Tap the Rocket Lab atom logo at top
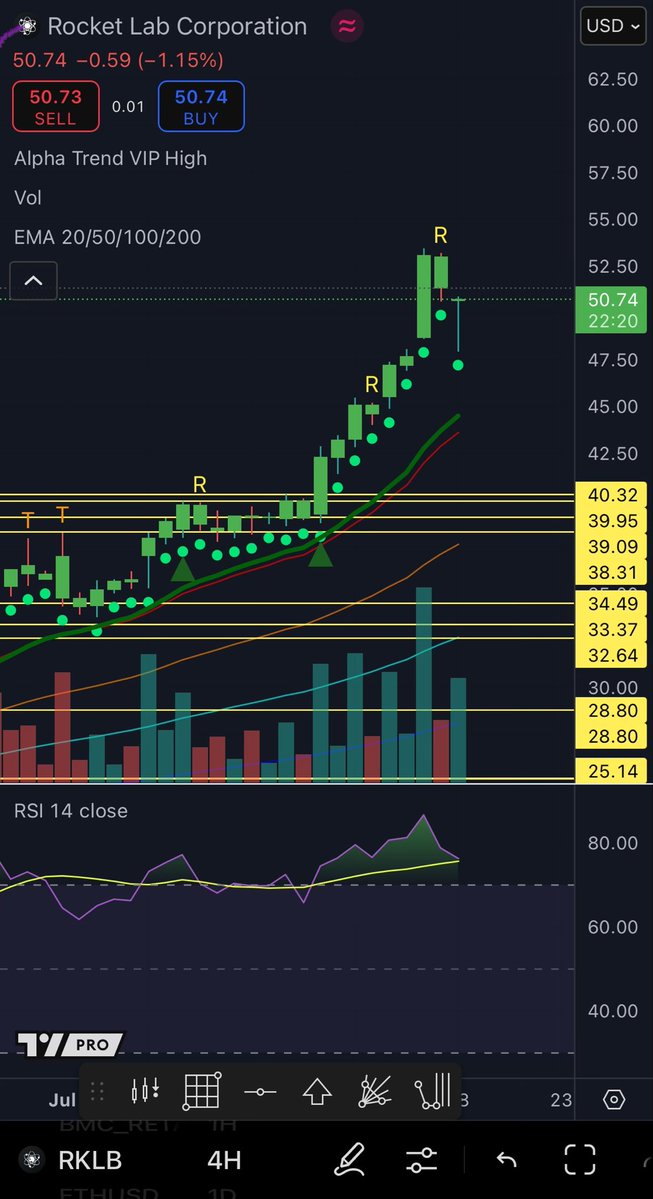653x1199 pixels. point(28,27)
